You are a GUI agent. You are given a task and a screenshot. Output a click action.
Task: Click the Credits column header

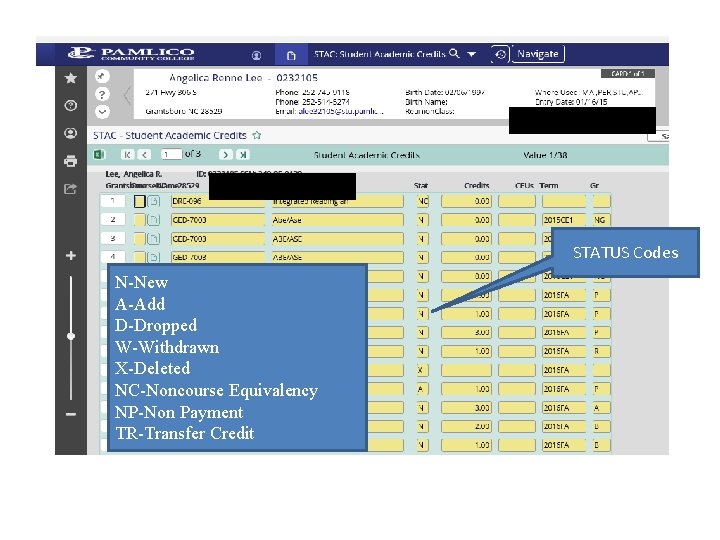(477, 186)
